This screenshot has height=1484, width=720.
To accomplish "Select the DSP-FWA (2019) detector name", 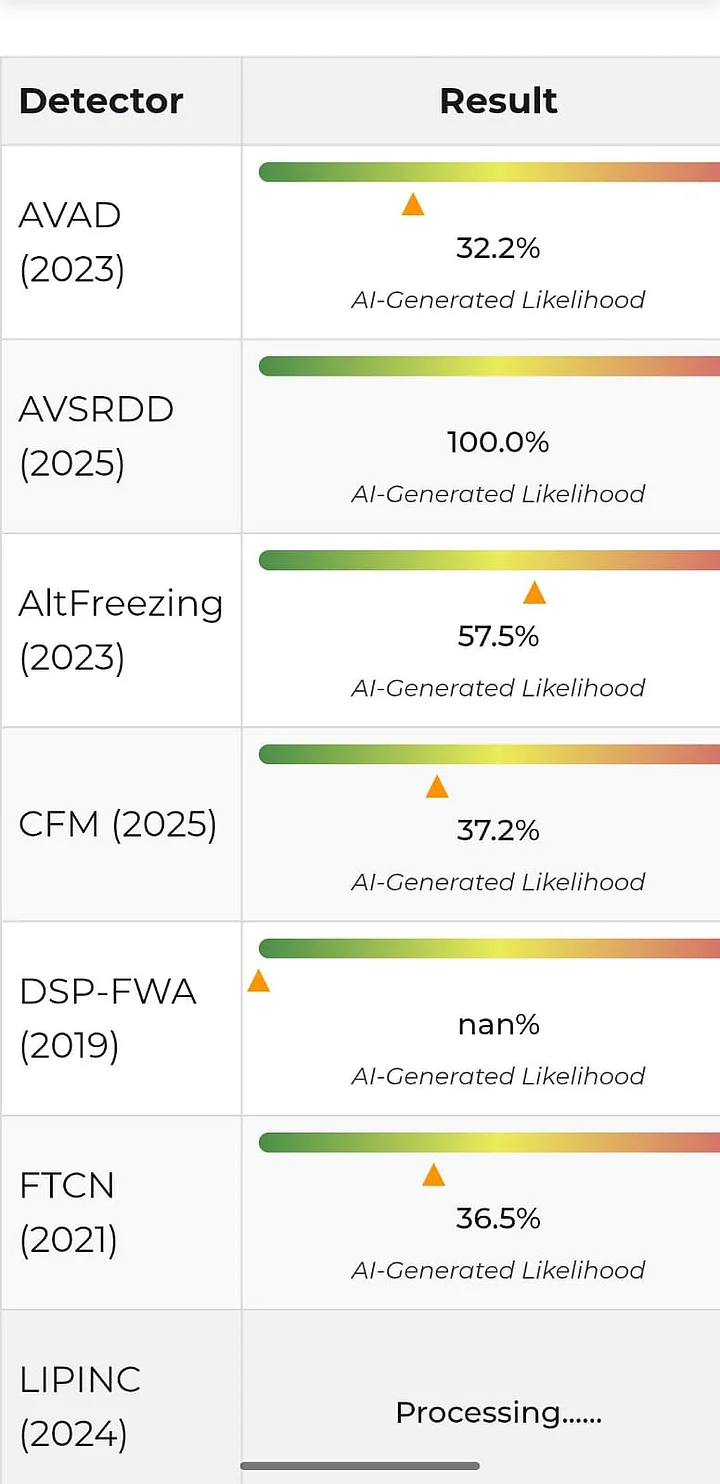I will tap(107, 1018).
